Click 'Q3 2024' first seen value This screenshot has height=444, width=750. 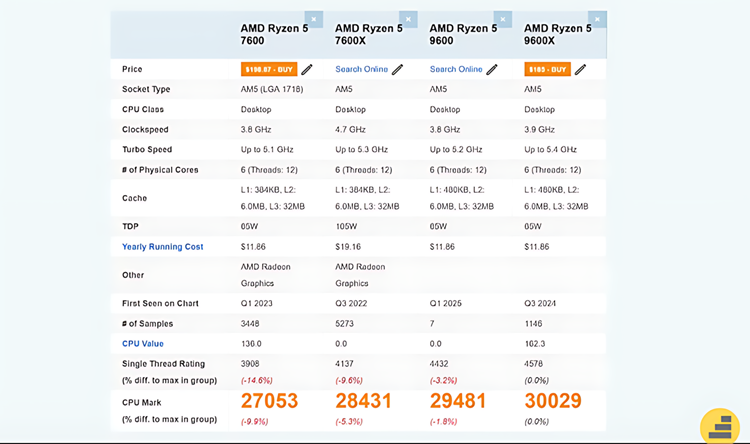click(540, 303)
